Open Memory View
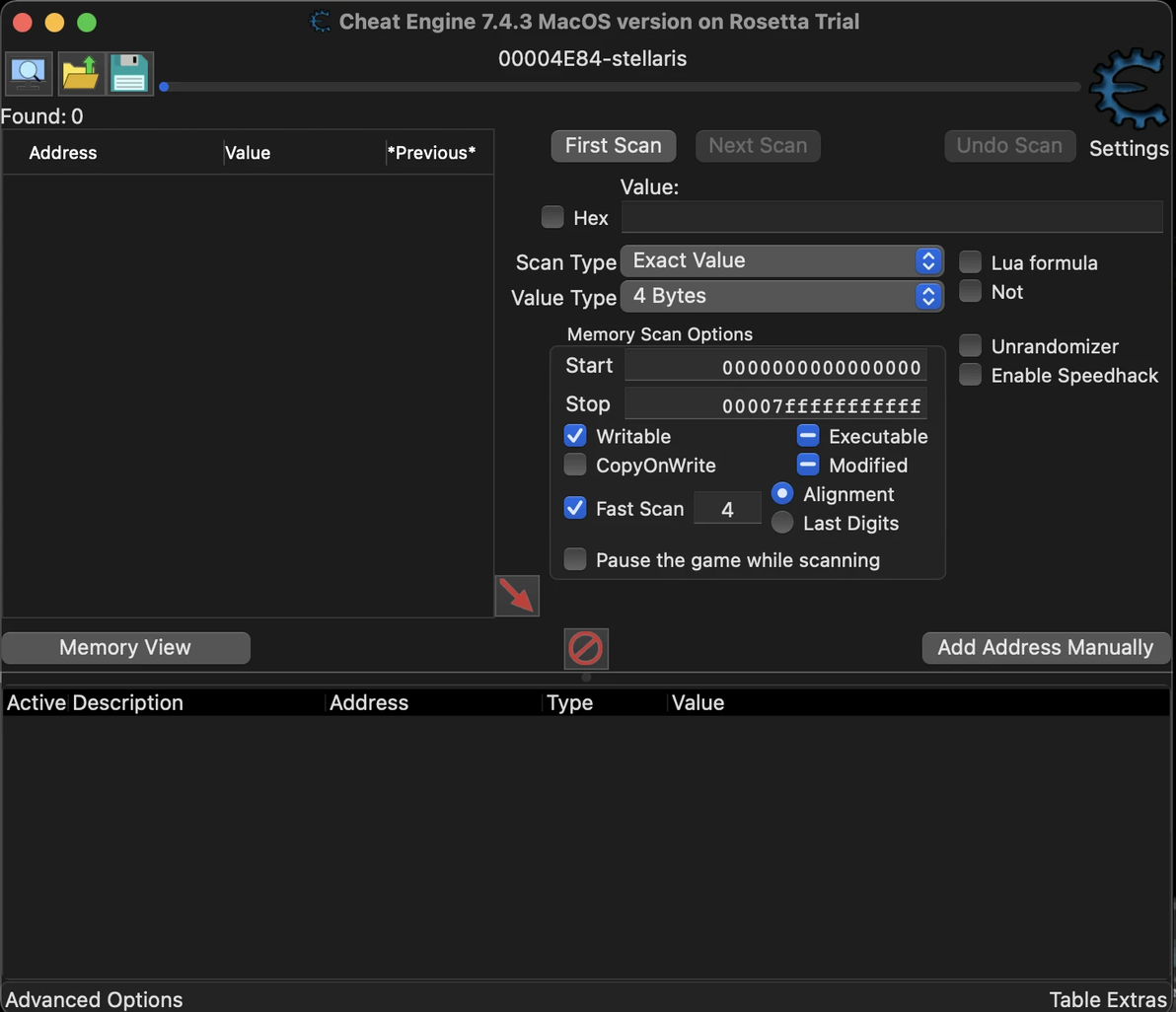 point(125,648)
